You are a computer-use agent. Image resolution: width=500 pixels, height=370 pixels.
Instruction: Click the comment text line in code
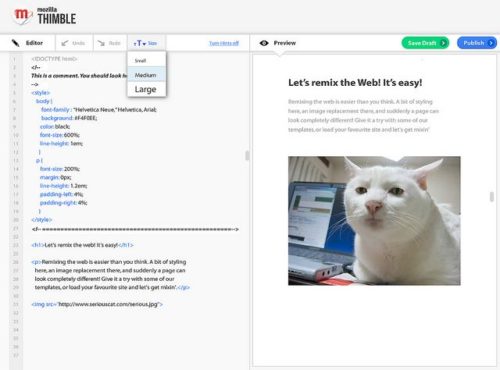(x=79, y=76)
